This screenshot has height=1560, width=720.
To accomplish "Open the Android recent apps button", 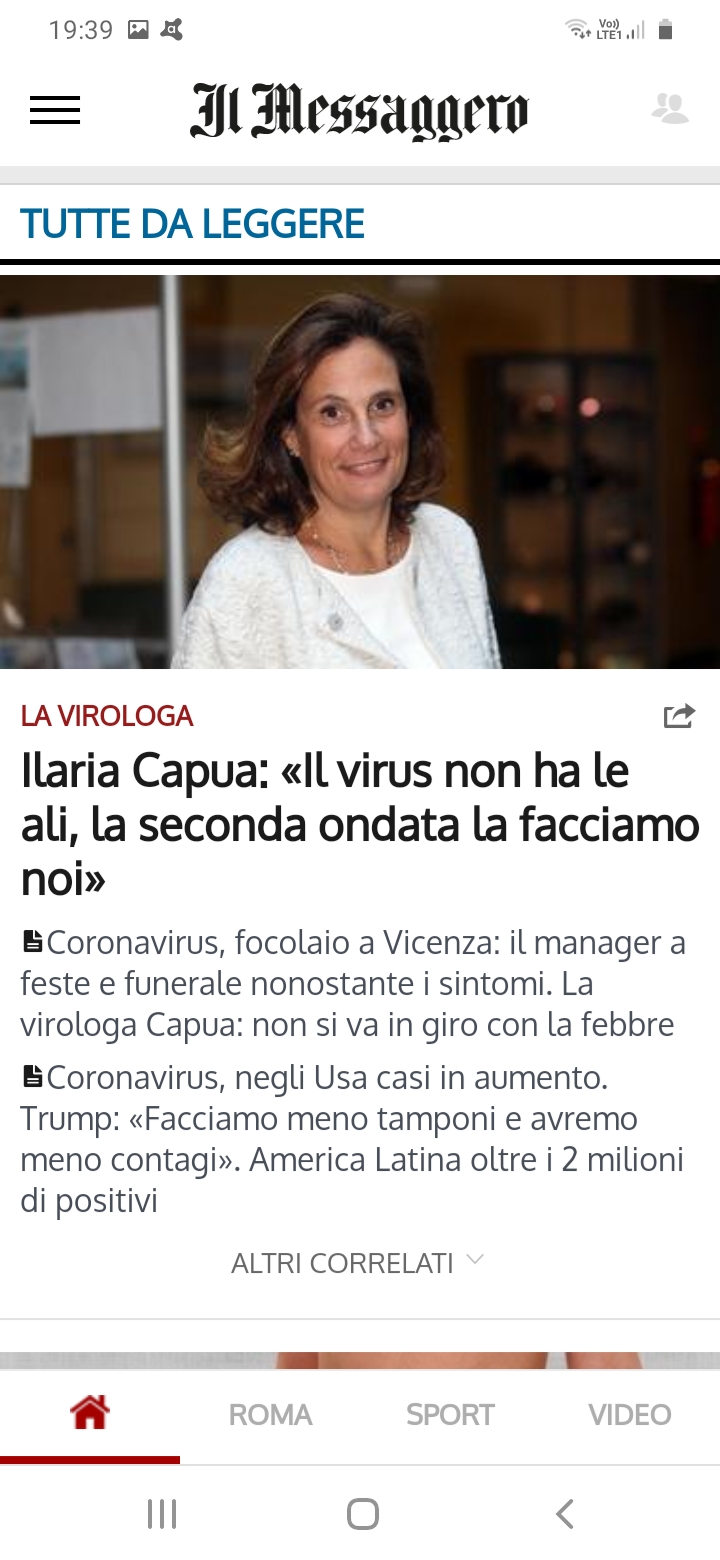I will [x=162, y=1514].
